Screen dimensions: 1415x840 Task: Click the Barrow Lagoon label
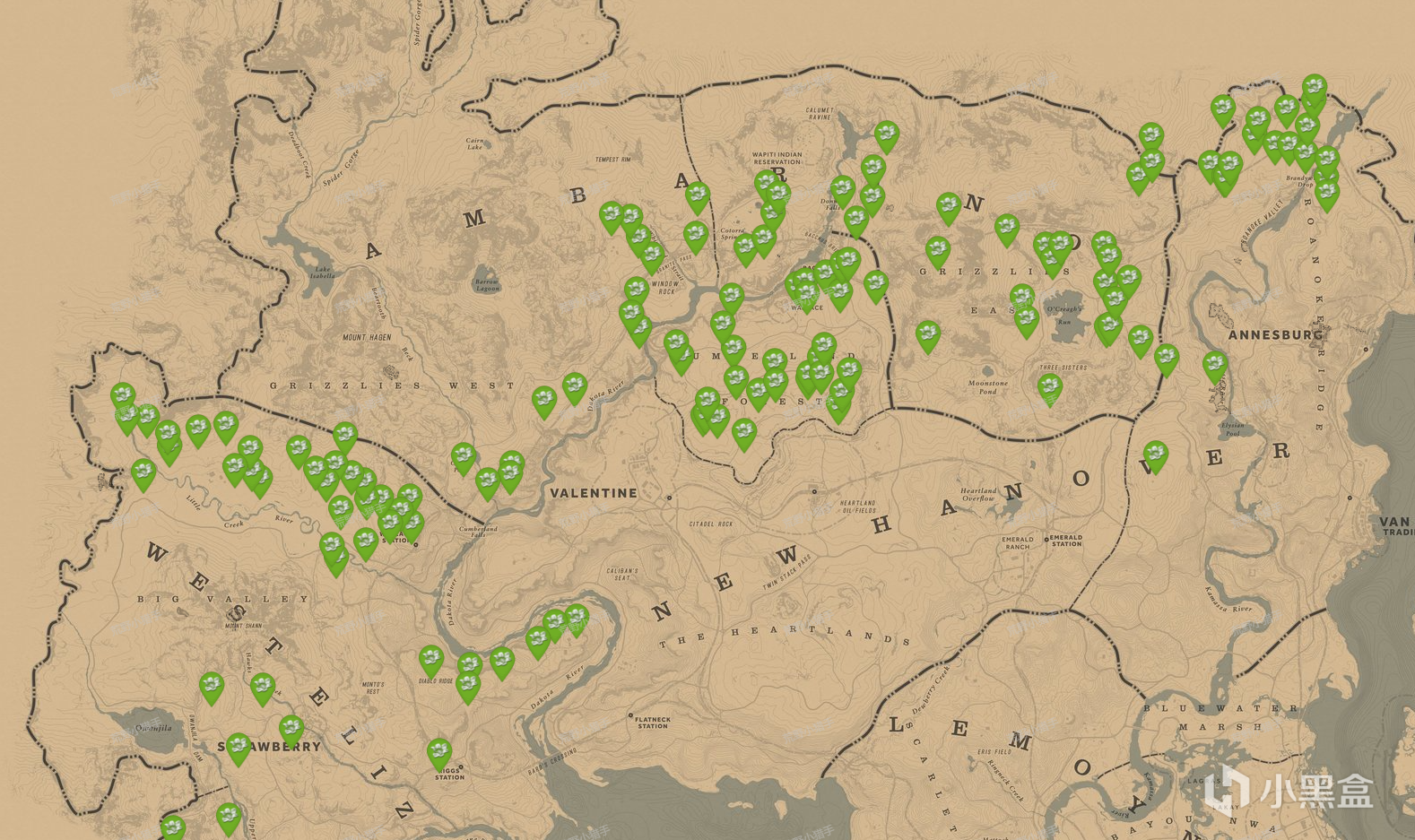tap(487, 285)
